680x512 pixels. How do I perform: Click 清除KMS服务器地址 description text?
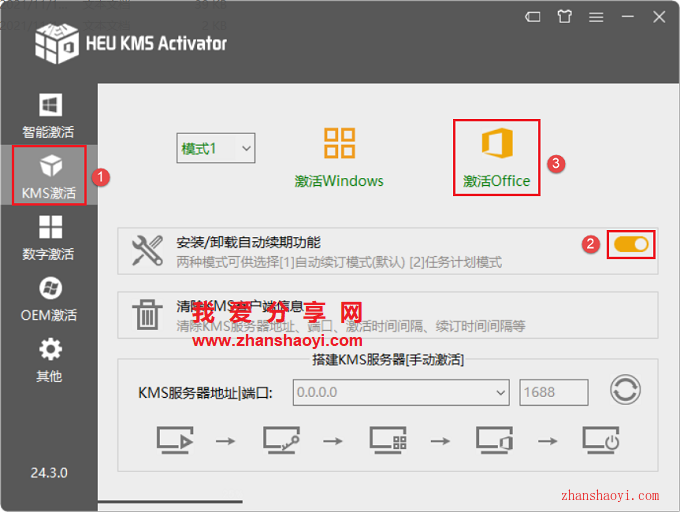[350, 326]
